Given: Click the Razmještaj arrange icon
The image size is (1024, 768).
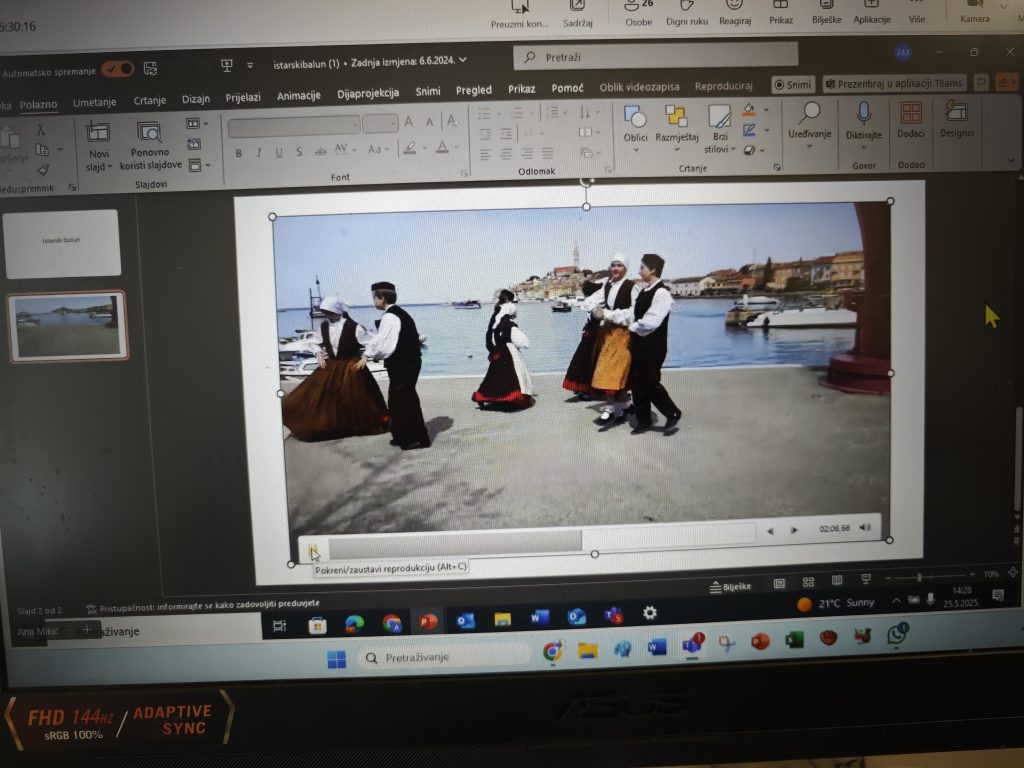Looking at the screenshot, I should click(x=677, y=117).
